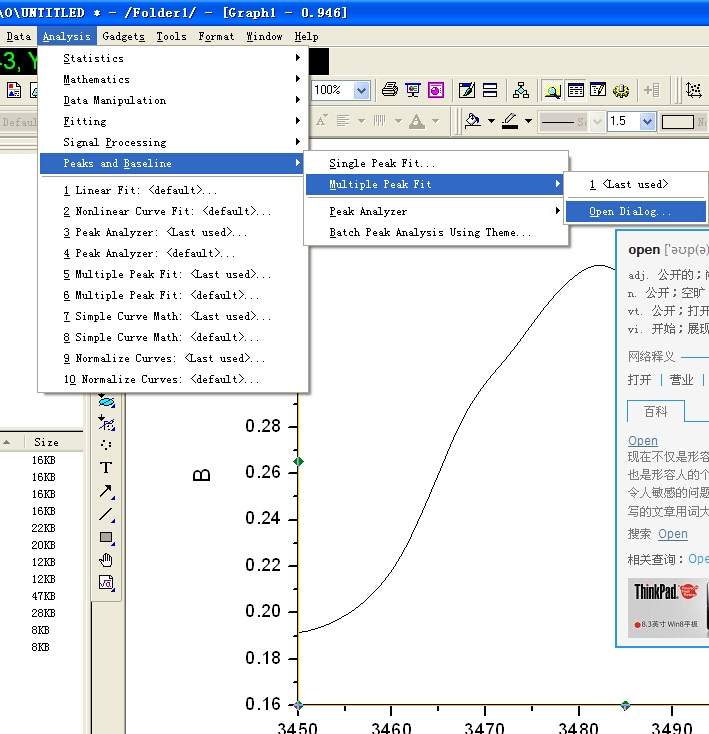Image resolution: width=709 pixels, height=734 pixels.
Task: Click the fill color paint bucket icon
Action: point(473,121)
